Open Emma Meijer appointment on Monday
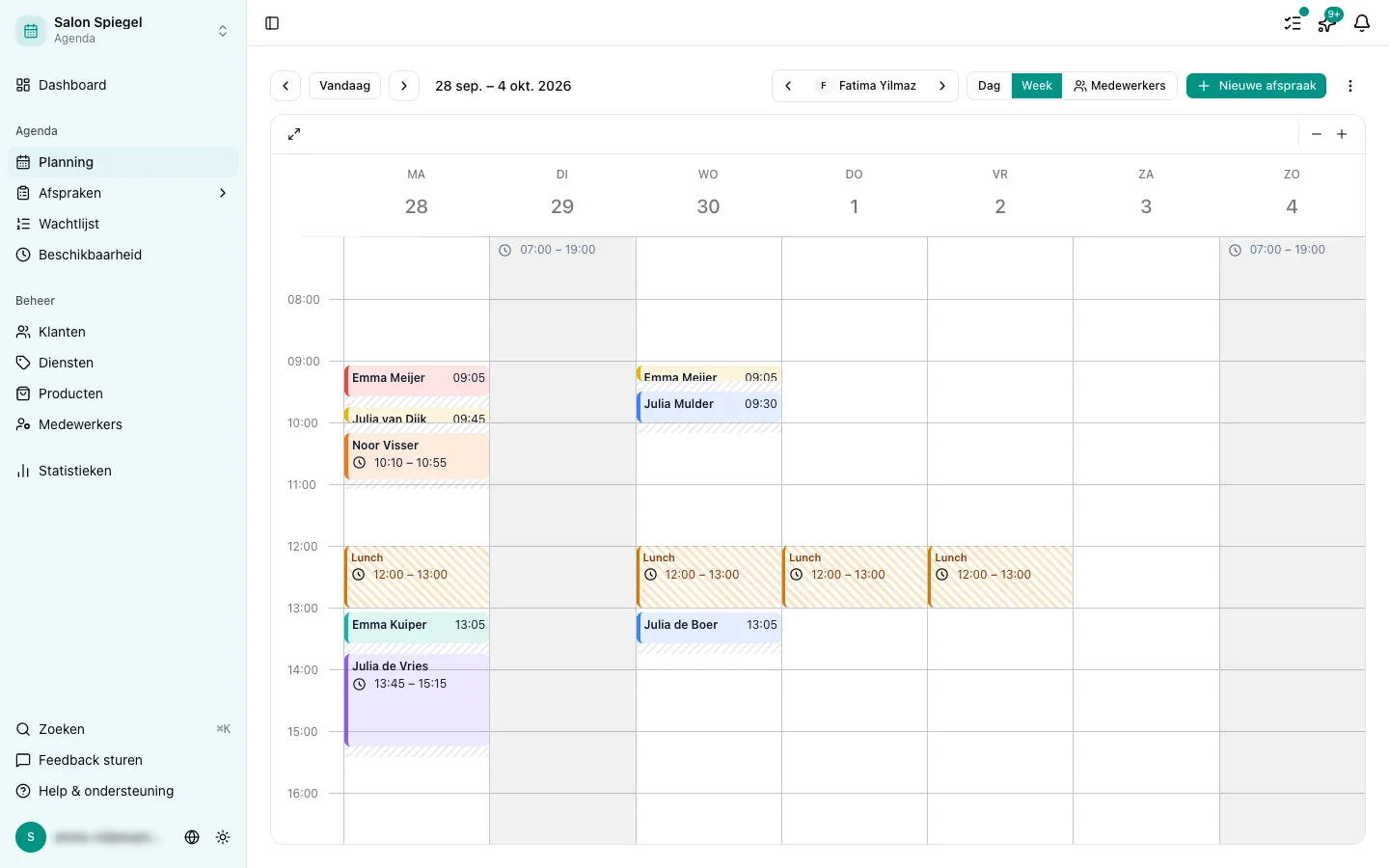Screen dimensions: 1389x868 pyautogui.click(x=417, y=380)
